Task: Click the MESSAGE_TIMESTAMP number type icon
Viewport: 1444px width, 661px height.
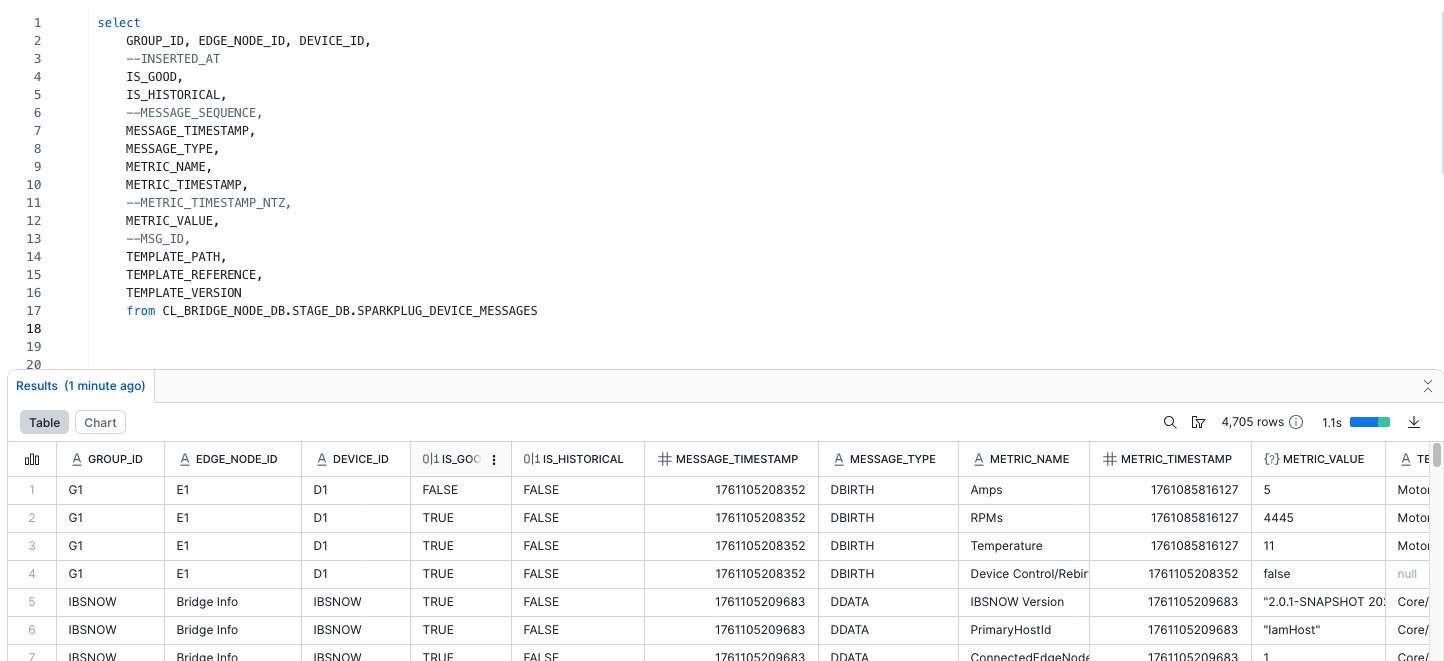Action: tap(664, 459)
